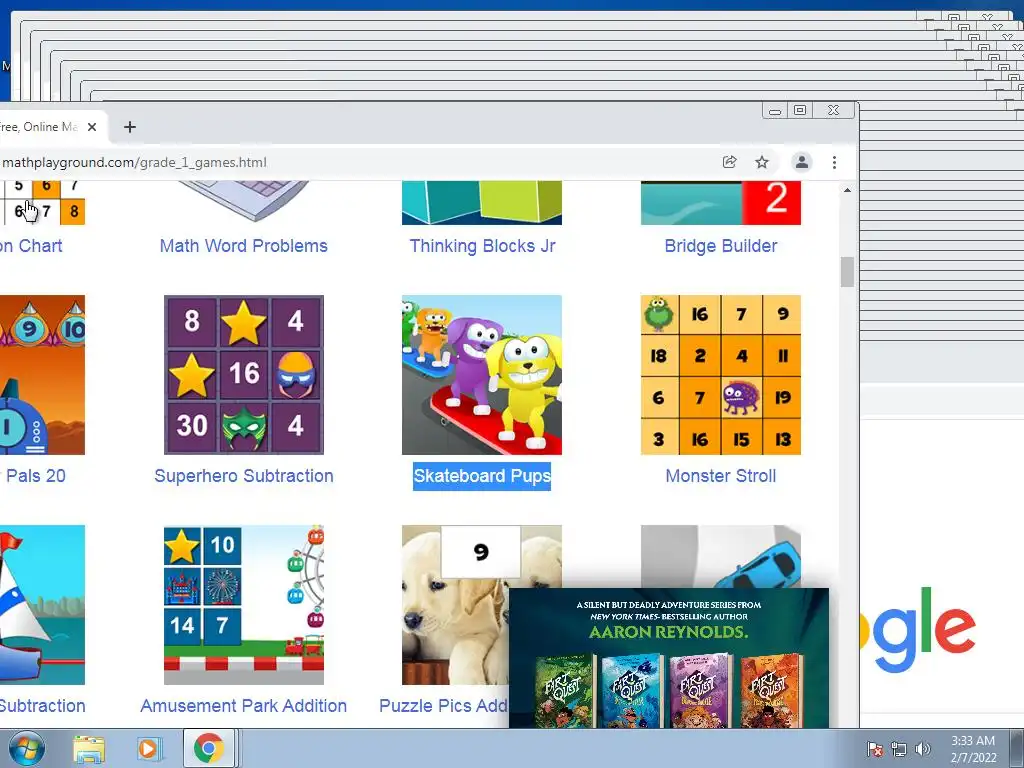Open the Thinking Blocks Jr link
This screenshot has height=768, width=1024.
tap(482, 246)
